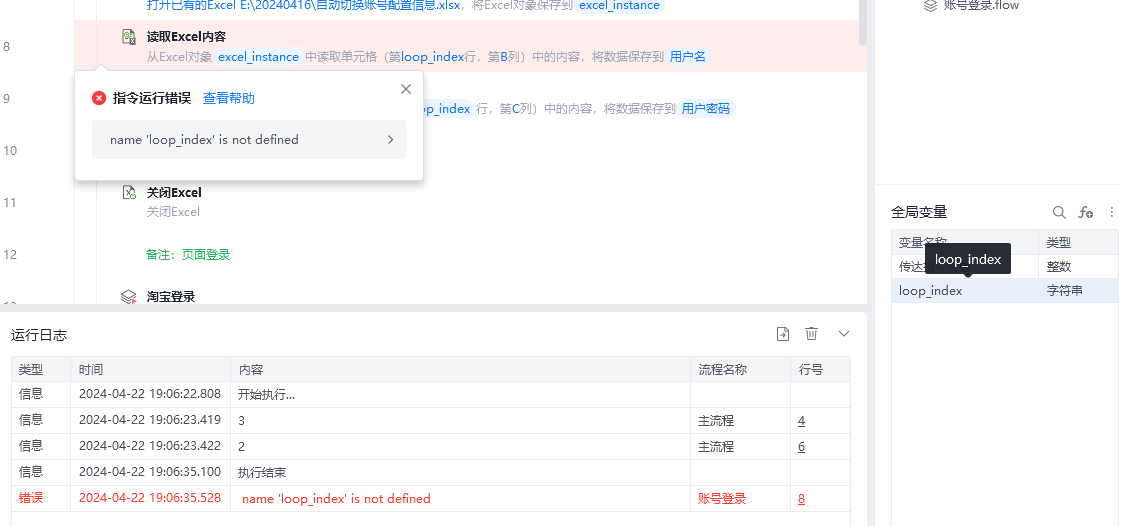
Task: Open the 账号登录.flow file
Action: click(981, 5)
